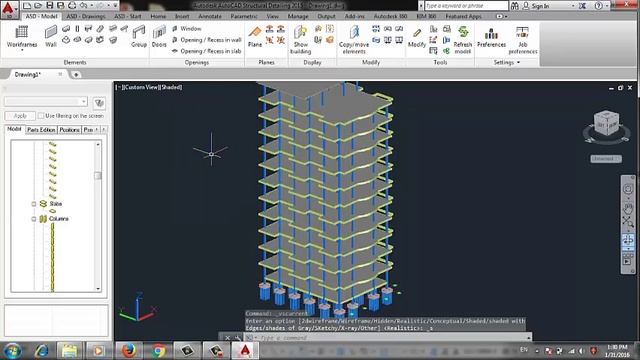Switch to Parts Edition inspector tab
This screenshot has width=640, height=360.
(41, 130)
